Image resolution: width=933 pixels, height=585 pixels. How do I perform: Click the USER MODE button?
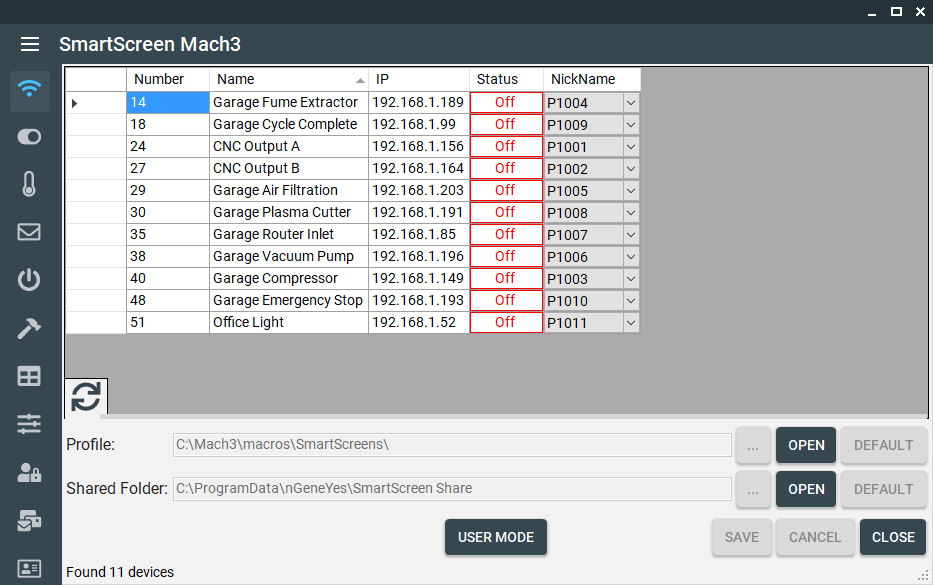495,537
